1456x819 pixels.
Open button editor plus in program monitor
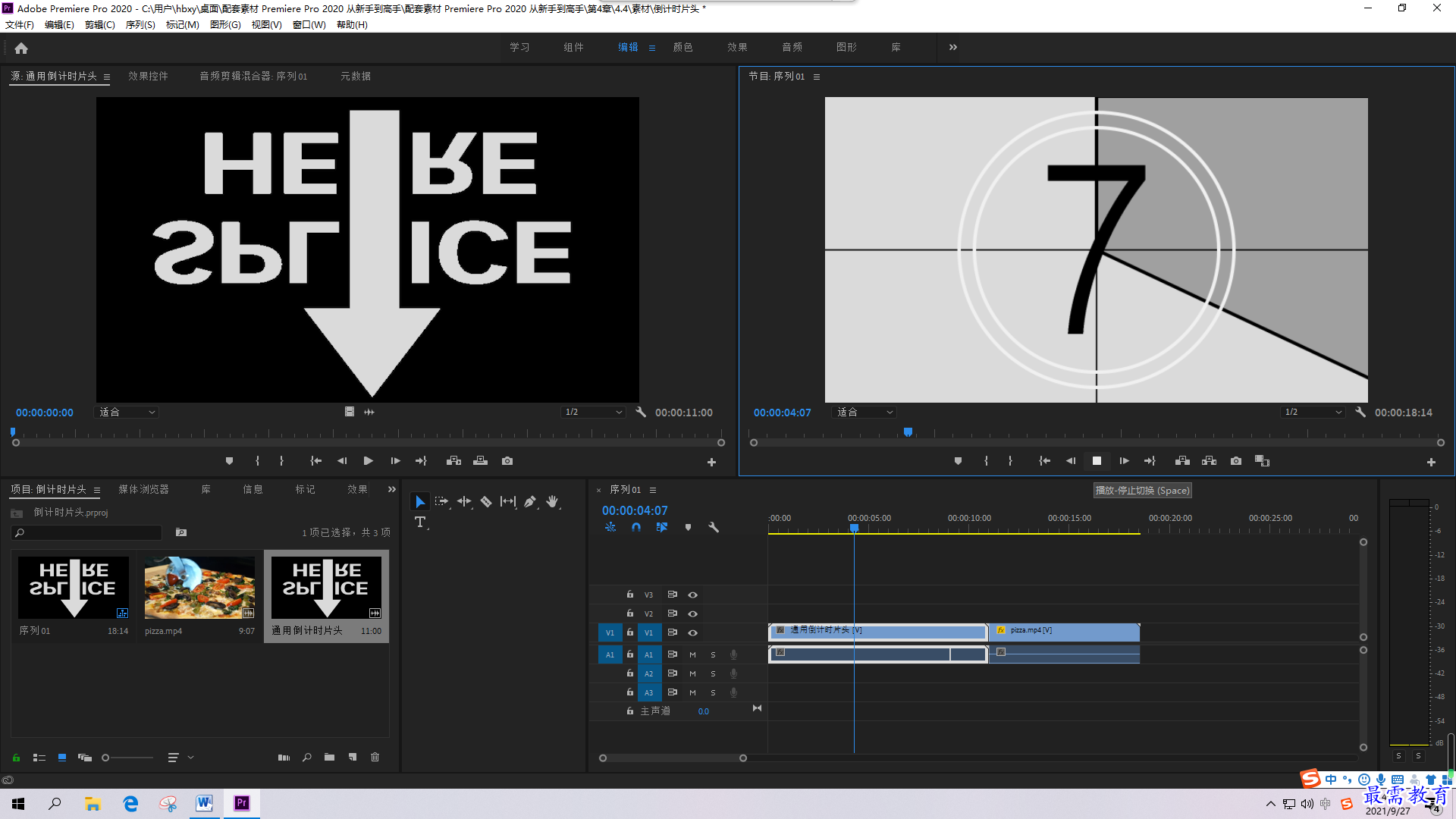[1431, 462]
